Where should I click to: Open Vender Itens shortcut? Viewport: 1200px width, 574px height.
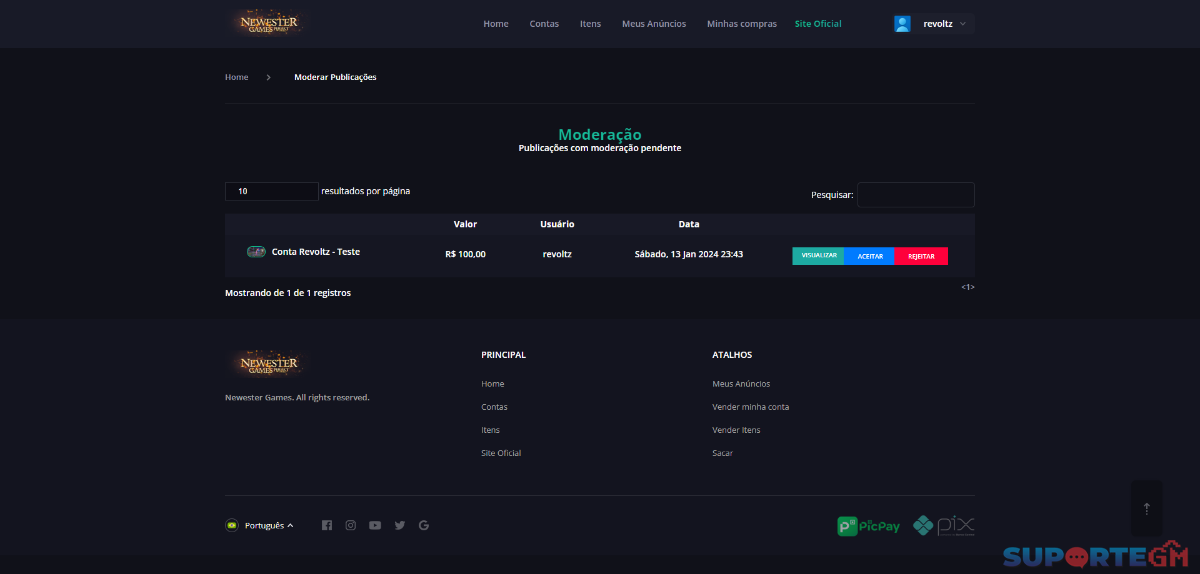click(x=736, y=430)
